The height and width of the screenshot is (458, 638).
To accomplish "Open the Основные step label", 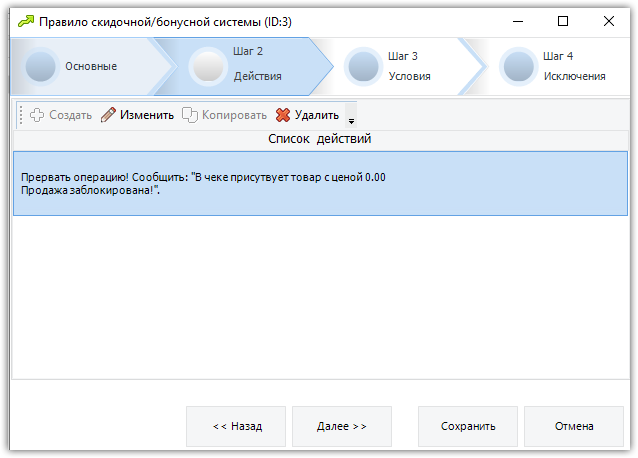I will coord(91,66).
